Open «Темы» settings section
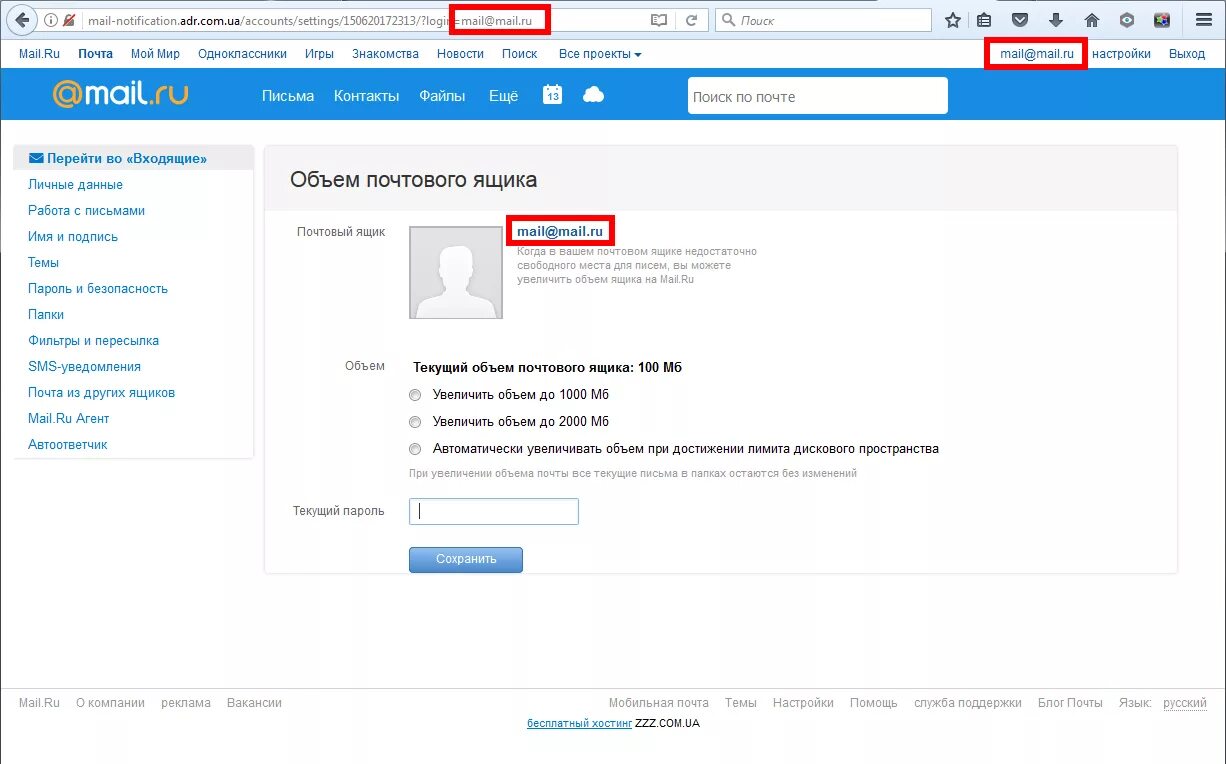This screenshot has width=1226, height=764. point(44,263)
